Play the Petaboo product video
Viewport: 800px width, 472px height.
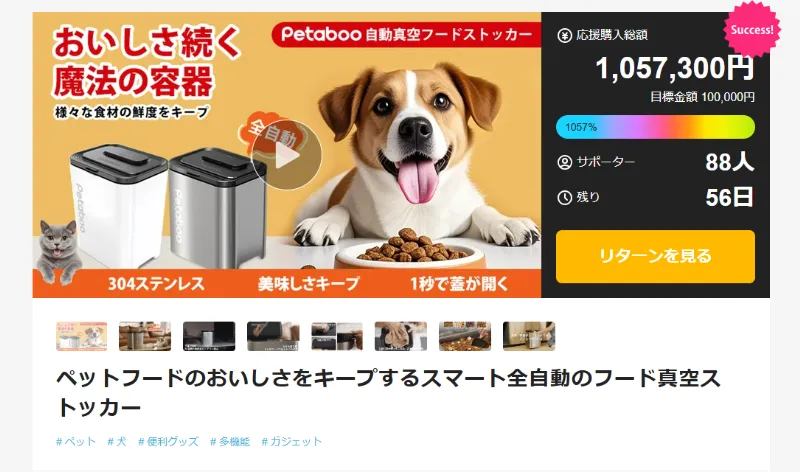(286, 155)
